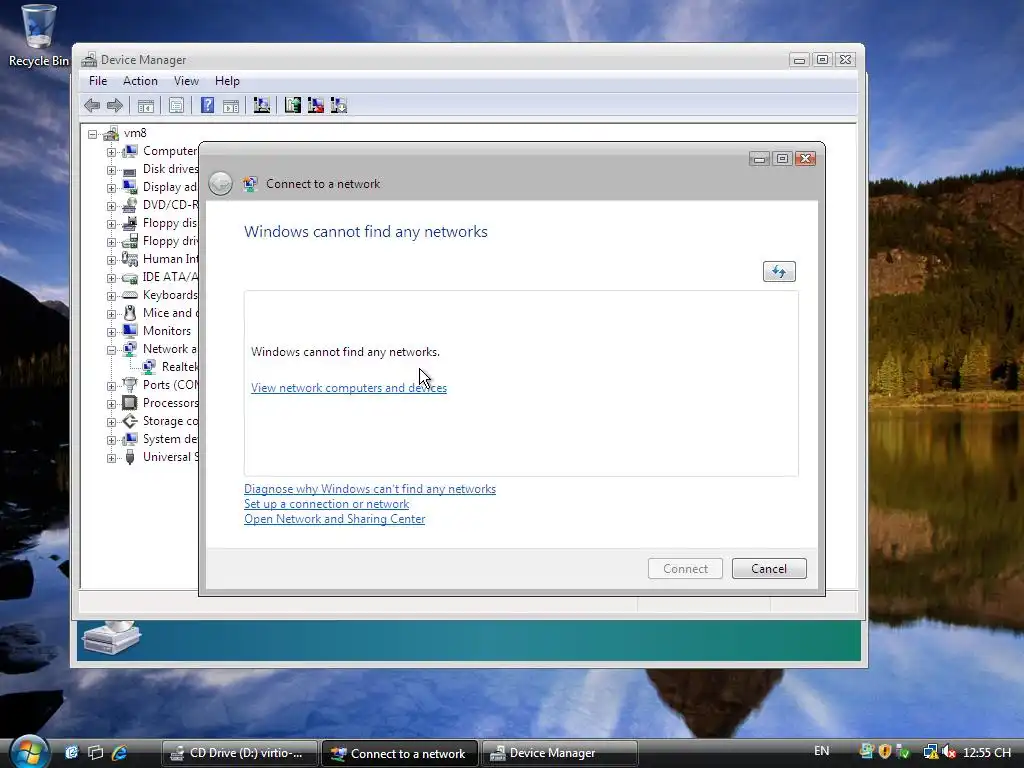Click the down-arrow toolbar icon at the end of the Device Manager toolbar
Image resolution: width=1024 pixels, height=768 pixels.
pos(338,105)
